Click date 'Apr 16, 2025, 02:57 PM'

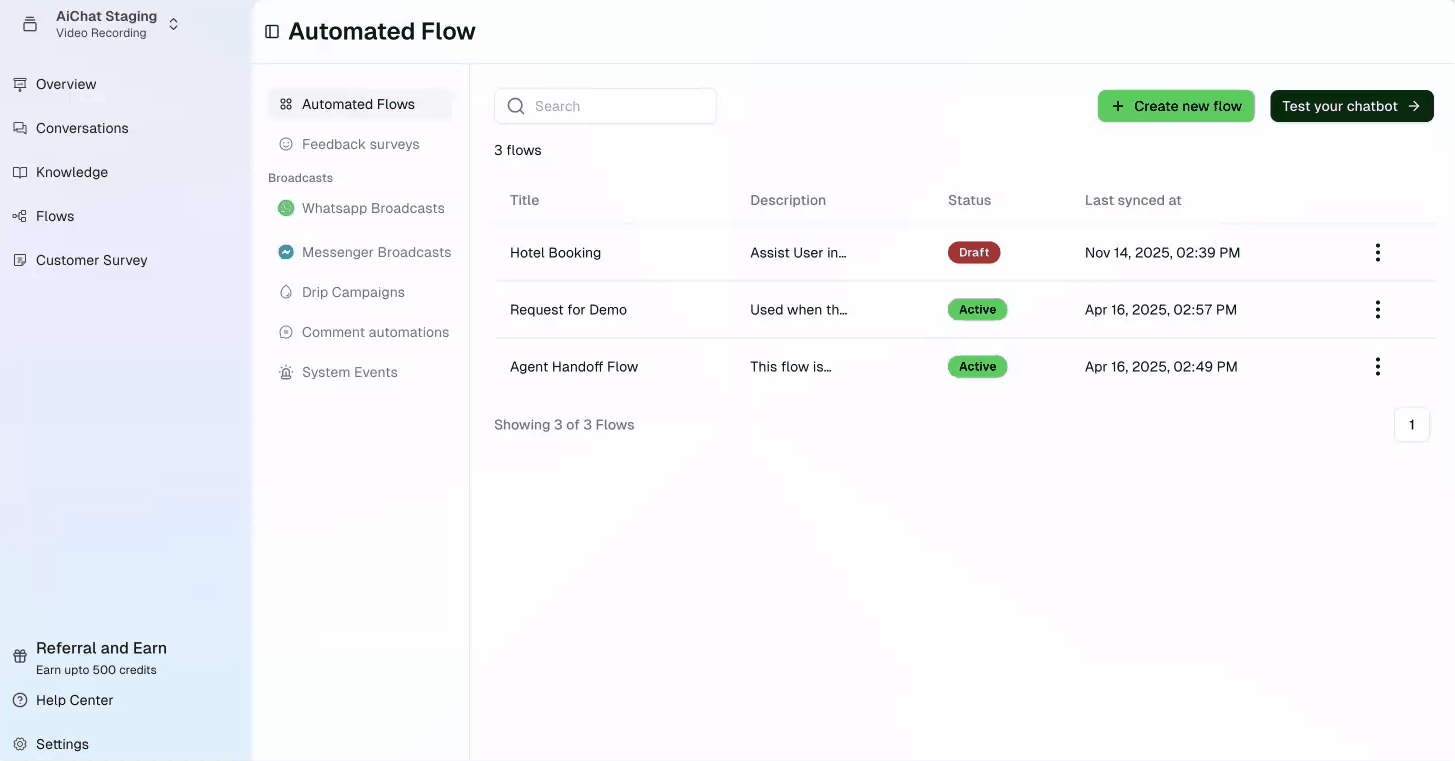coord(1161,310)
